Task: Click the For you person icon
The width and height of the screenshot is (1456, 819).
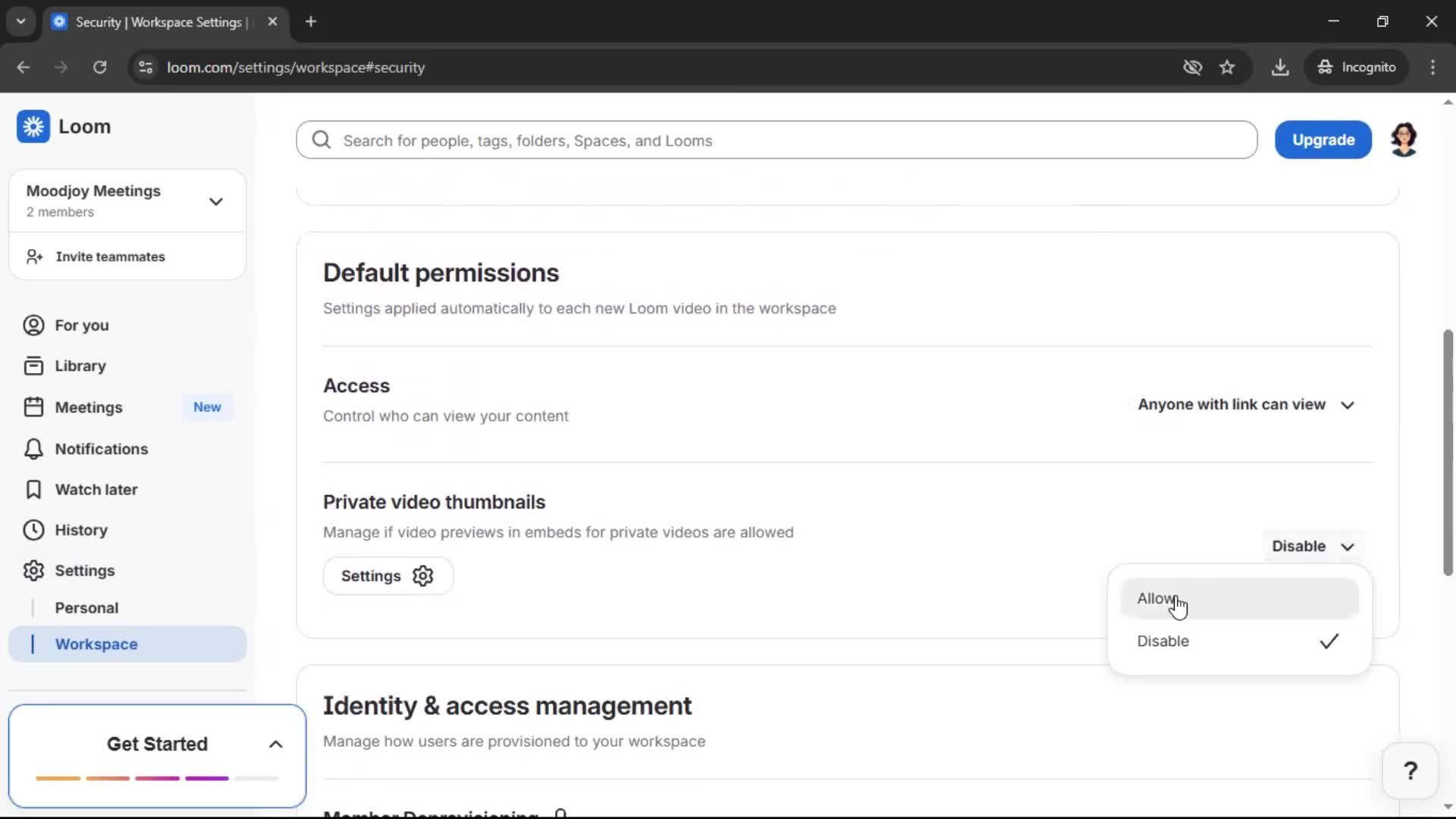Action: click(x=32, y=325)
